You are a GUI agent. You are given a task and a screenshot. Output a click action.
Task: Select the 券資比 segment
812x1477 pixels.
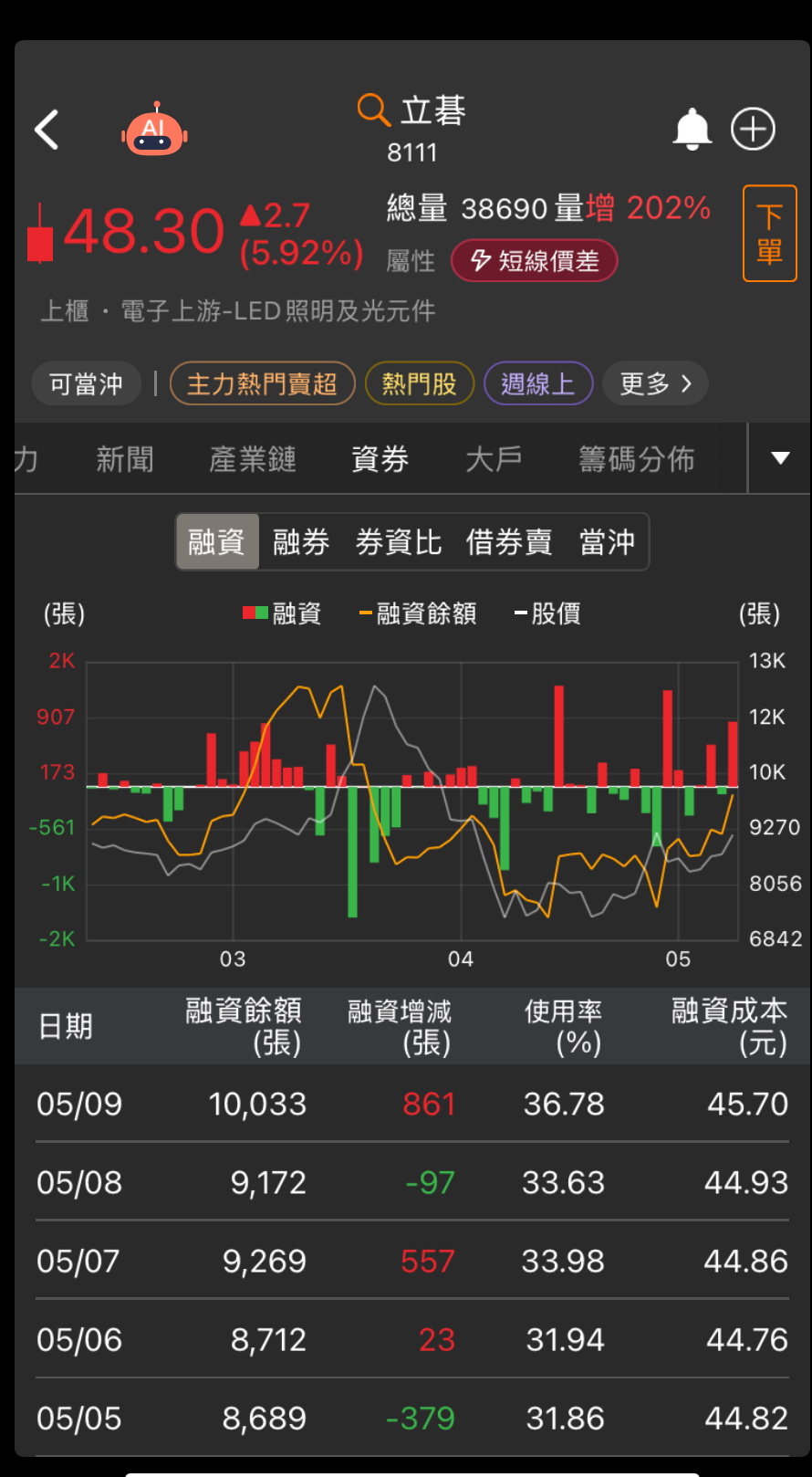pyautogui.click(x=399, y=542)
